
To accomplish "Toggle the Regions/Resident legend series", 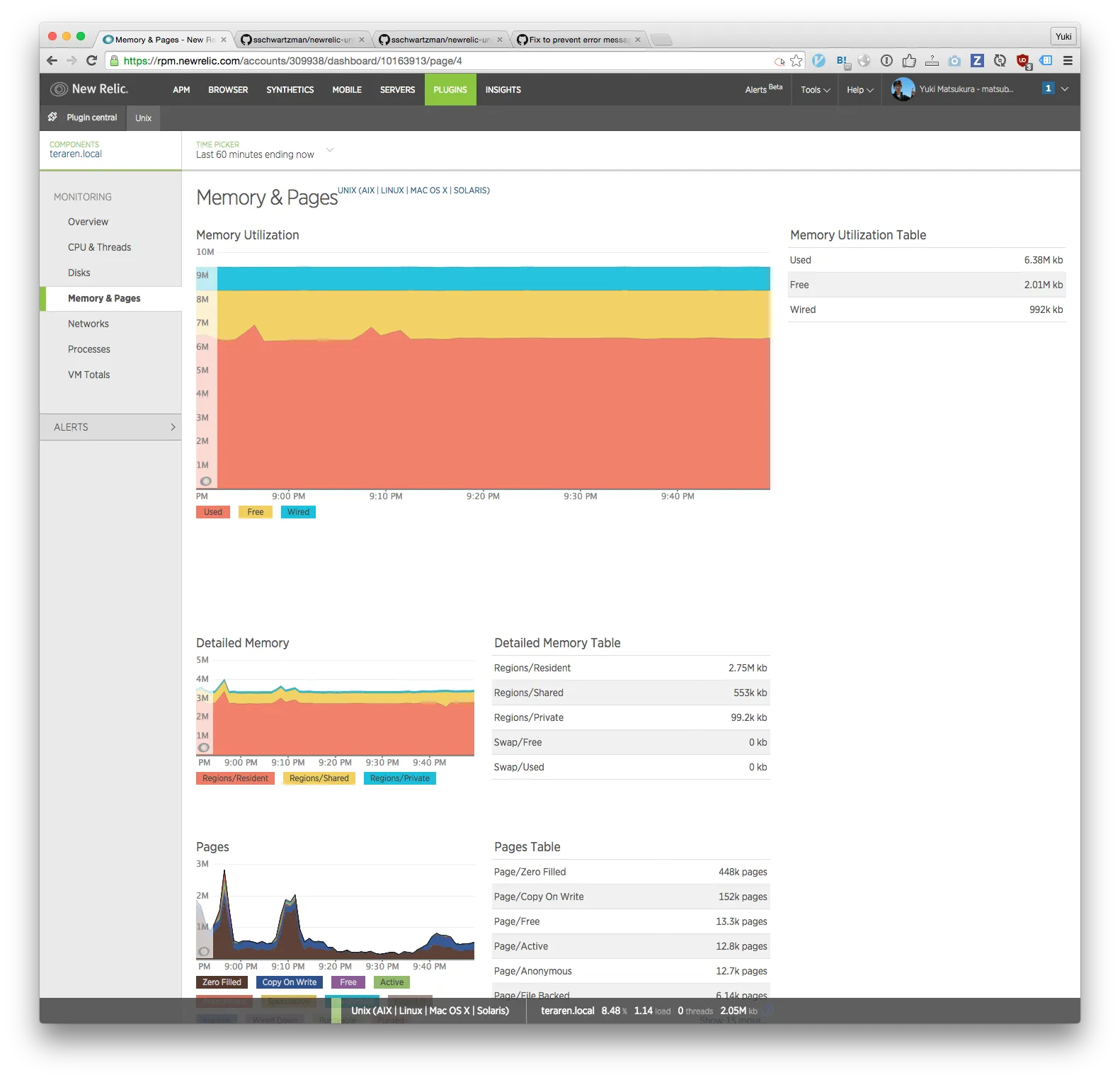I will (x=235, y=778).
